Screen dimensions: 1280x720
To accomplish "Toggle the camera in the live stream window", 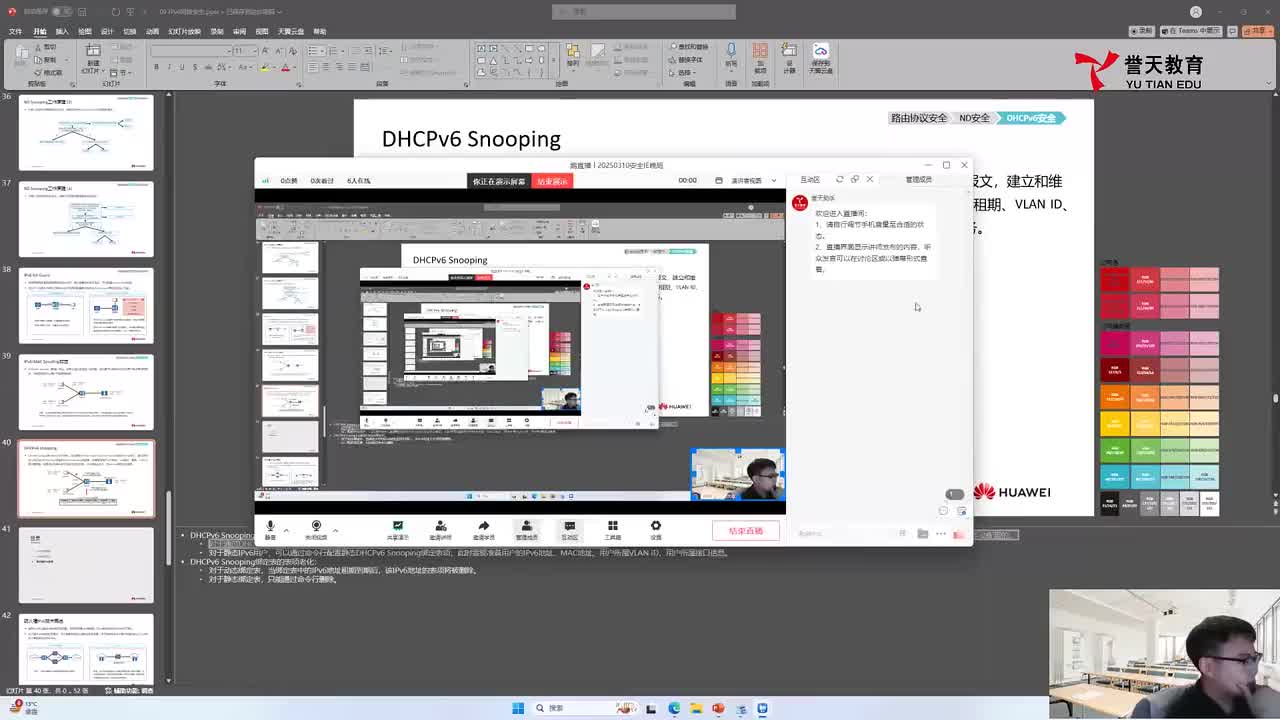I will click(316, 529).
